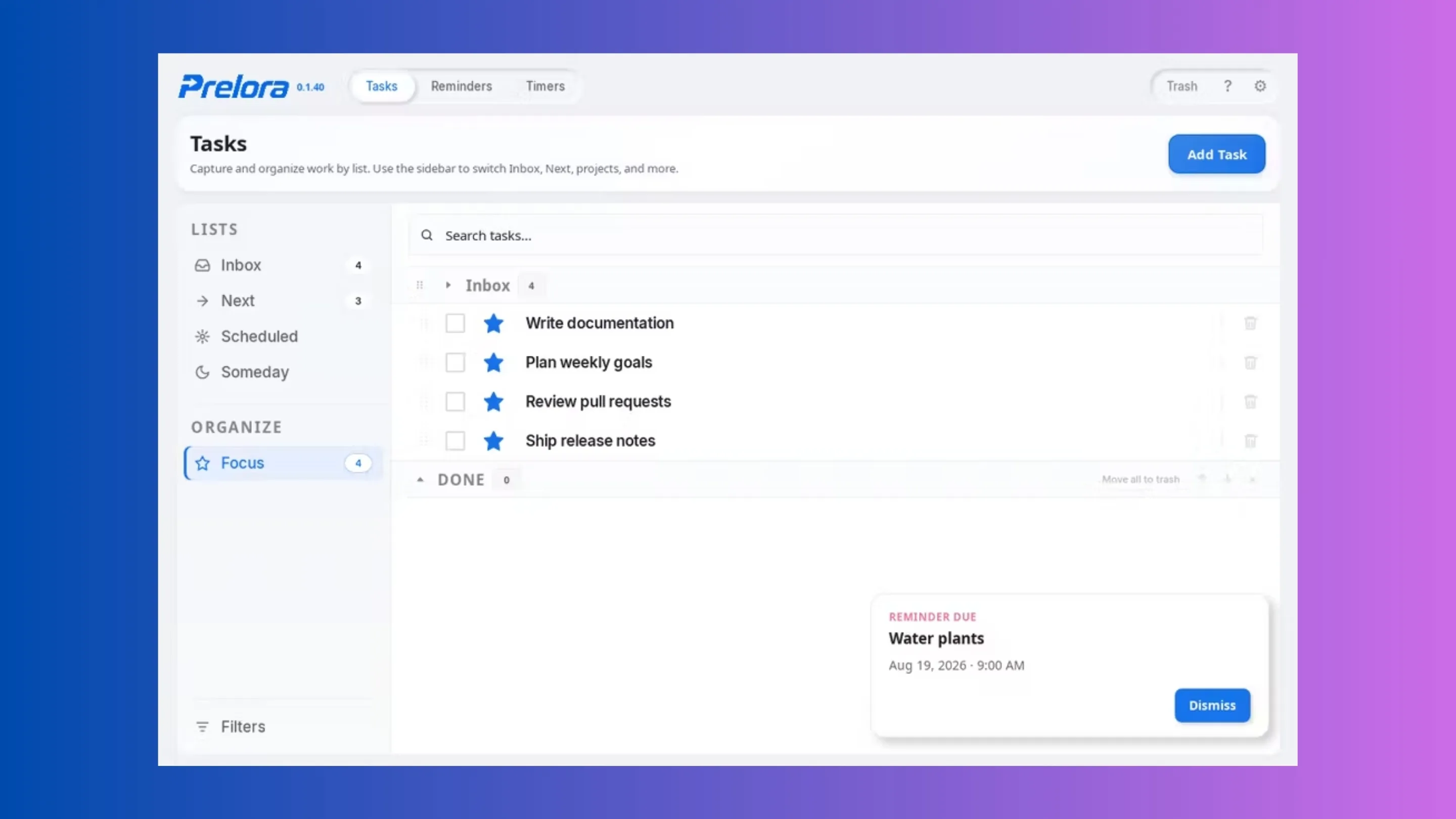1456x819 pixels.
Task: Focus the Search tasks field
Action: tap(835, 235)
